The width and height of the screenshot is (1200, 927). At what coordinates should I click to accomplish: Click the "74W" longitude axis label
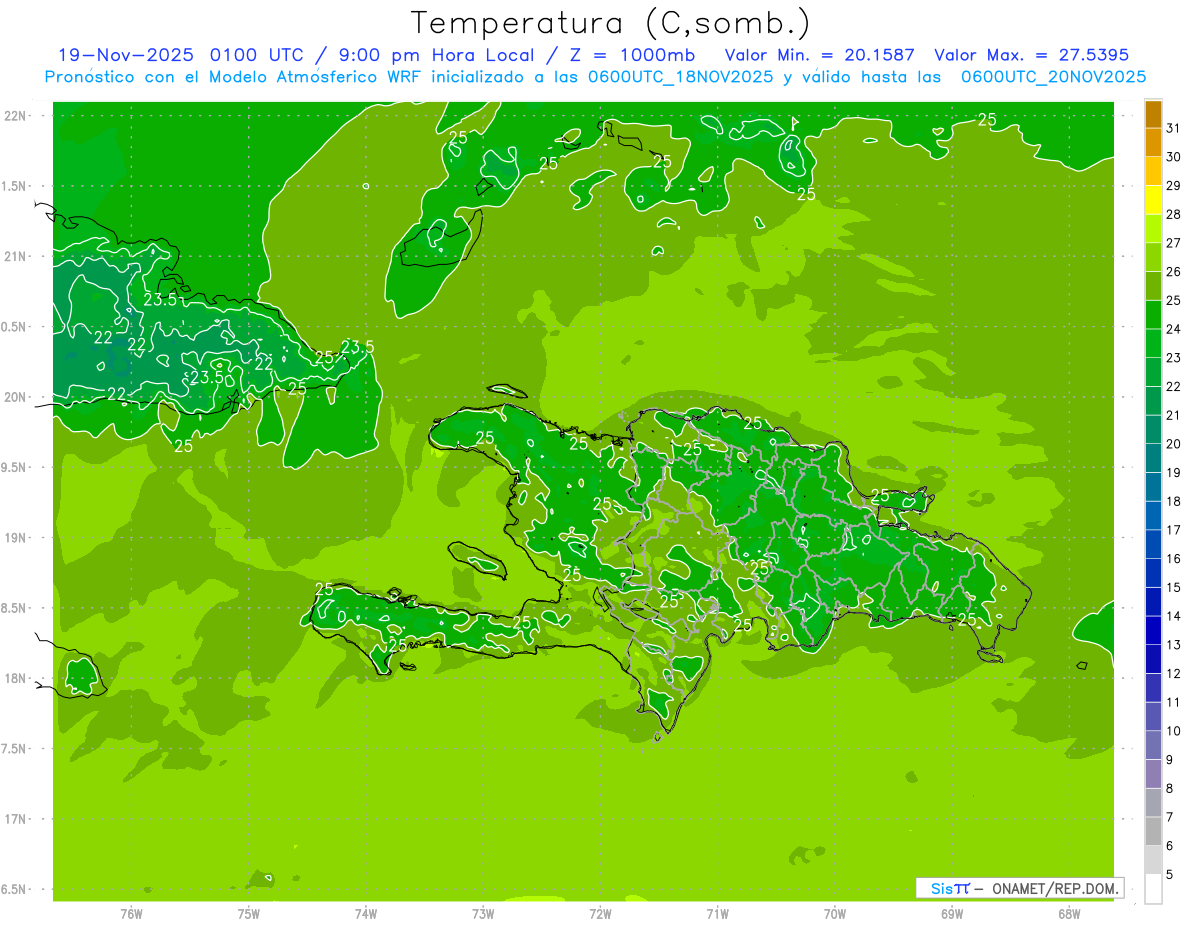[x=365, y=914]
